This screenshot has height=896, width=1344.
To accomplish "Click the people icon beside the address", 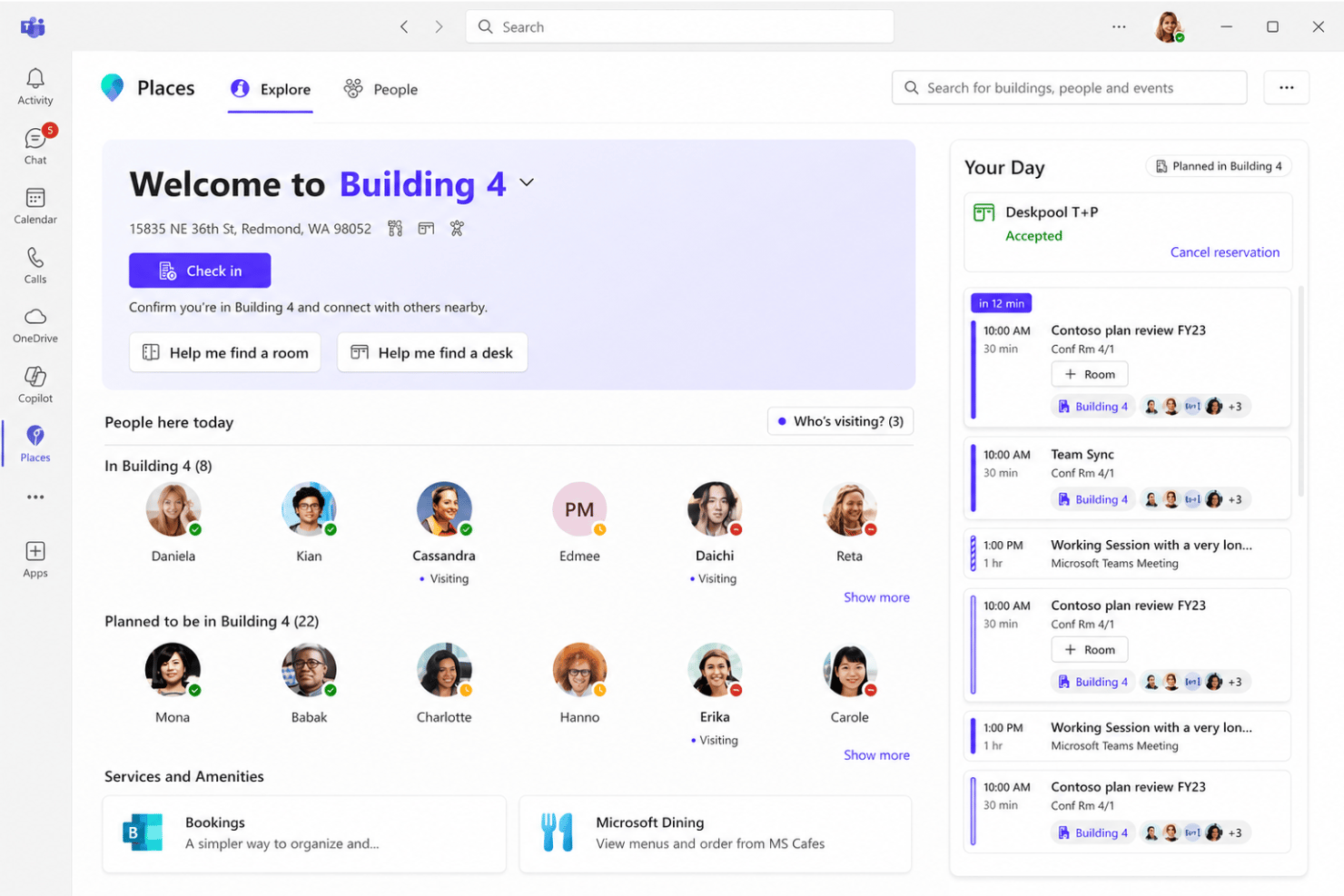I will click(x=457, y=229).
